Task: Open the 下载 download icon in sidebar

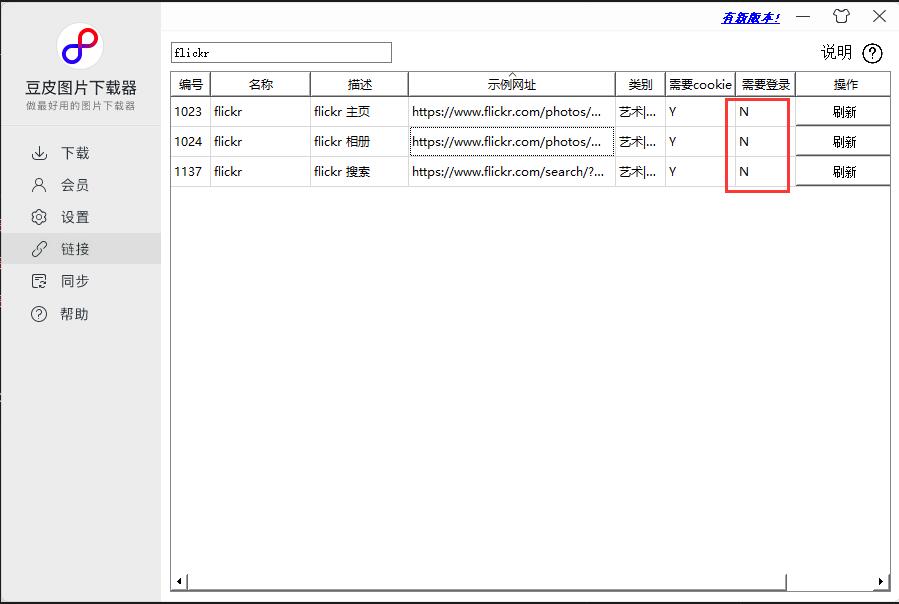Action: (x=39, y=153)
